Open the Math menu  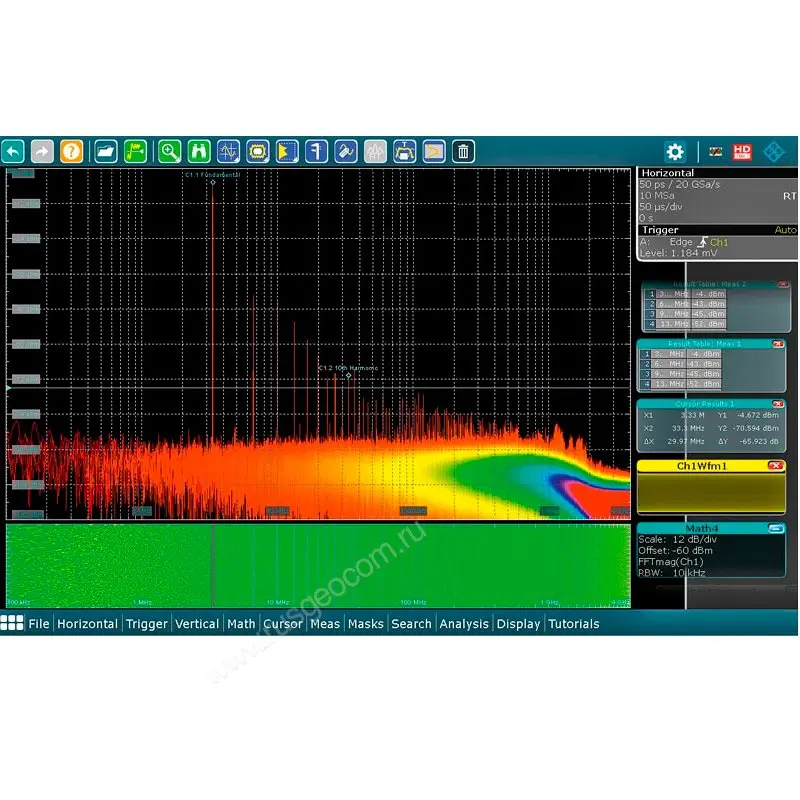click(241, 624)
